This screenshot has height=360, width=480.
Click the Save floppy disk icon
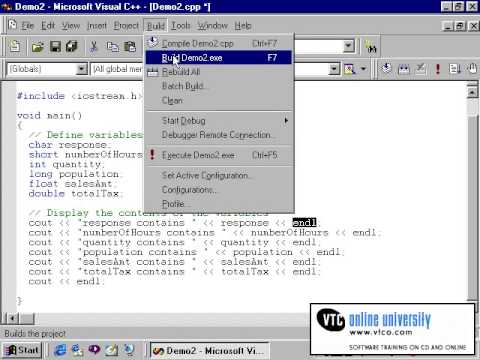[x=55, y=47]
